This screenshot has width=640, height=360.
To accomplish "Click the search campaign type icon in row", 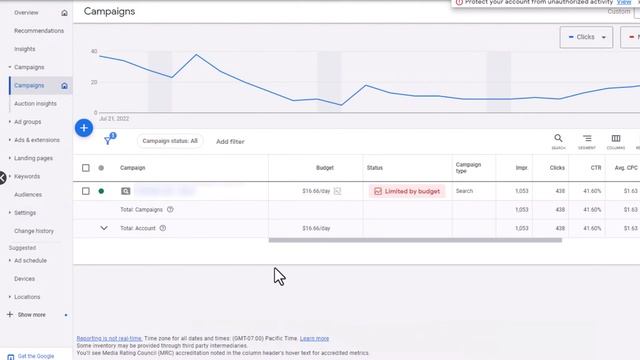I will pyautogui.click(x=126, y=191).
